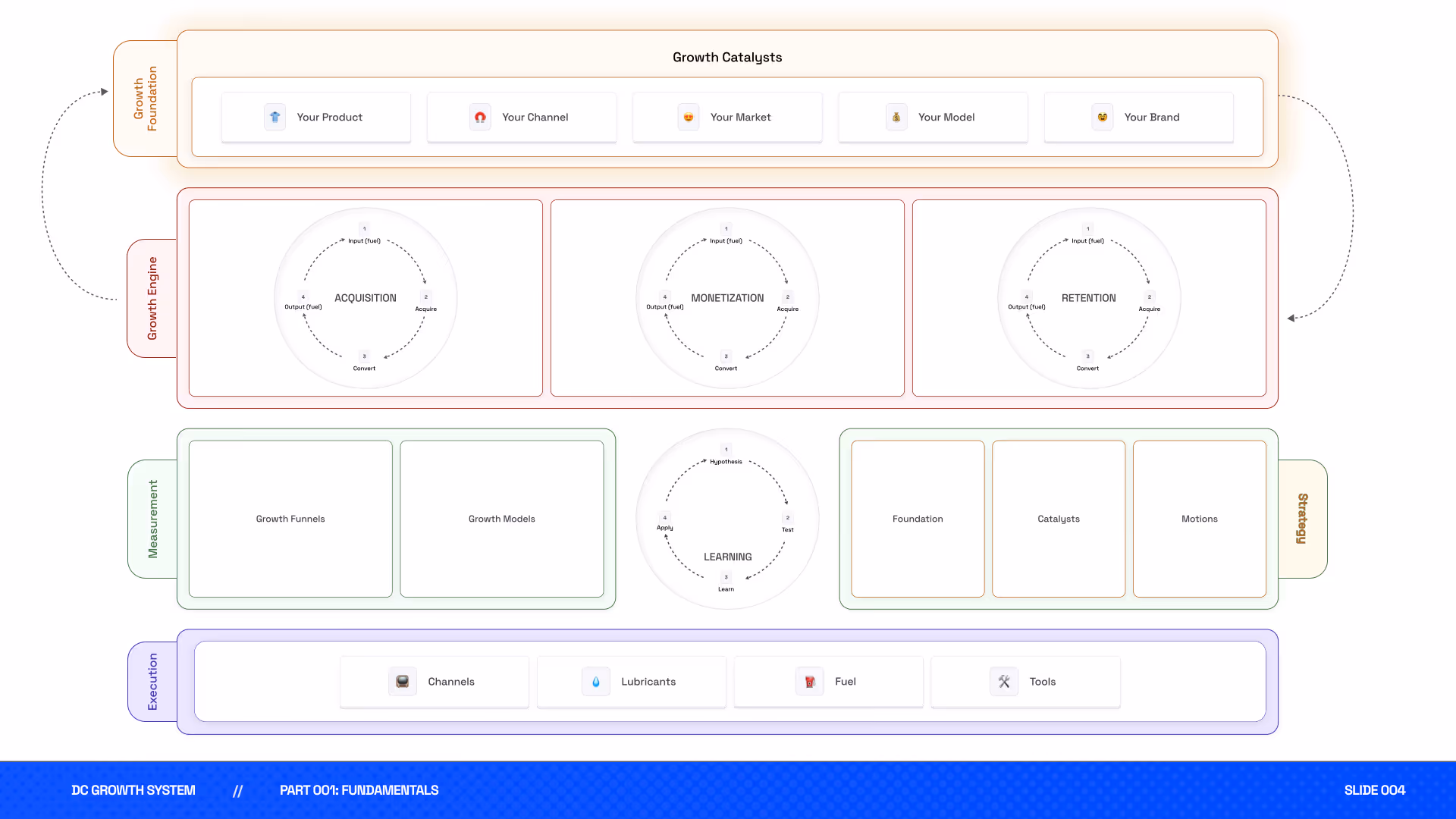The height and width of the screenshot is (819, 1456).
Task: Click the Growth Models box
Action: pos(501,519)
